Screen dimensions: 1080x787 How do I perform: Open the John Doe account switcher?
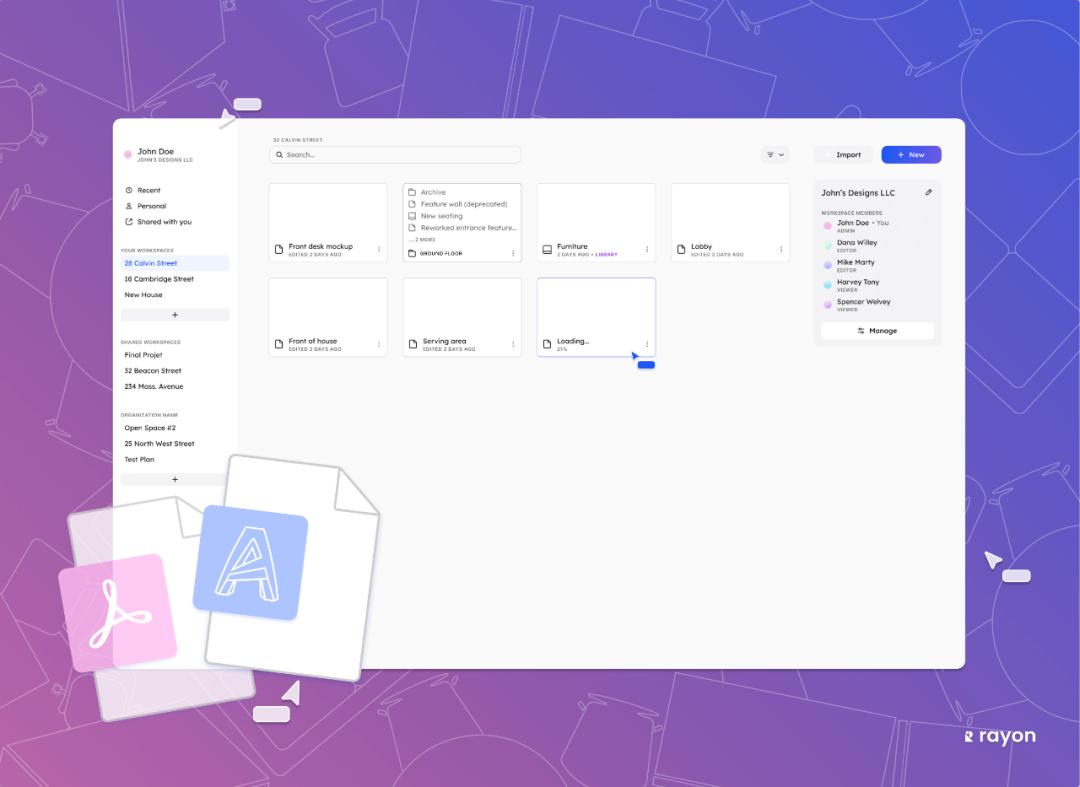(x=158, y=154)
